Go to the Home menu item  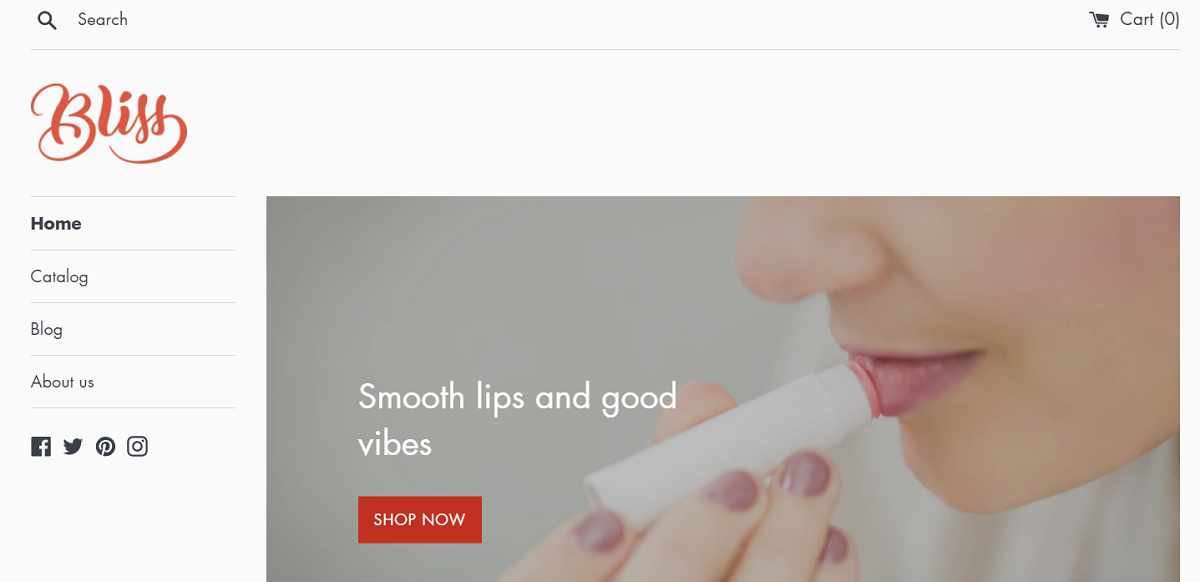pyautogui.click(x=133, y=223)
